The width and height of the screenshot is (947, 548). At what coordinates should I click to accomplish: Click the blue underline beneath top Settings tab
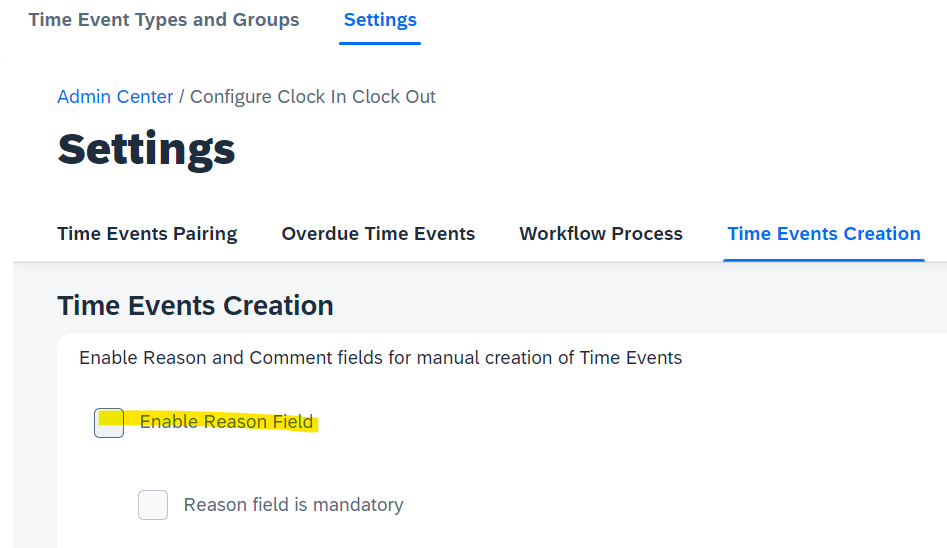pyautogui.click(x=380, y=43)
